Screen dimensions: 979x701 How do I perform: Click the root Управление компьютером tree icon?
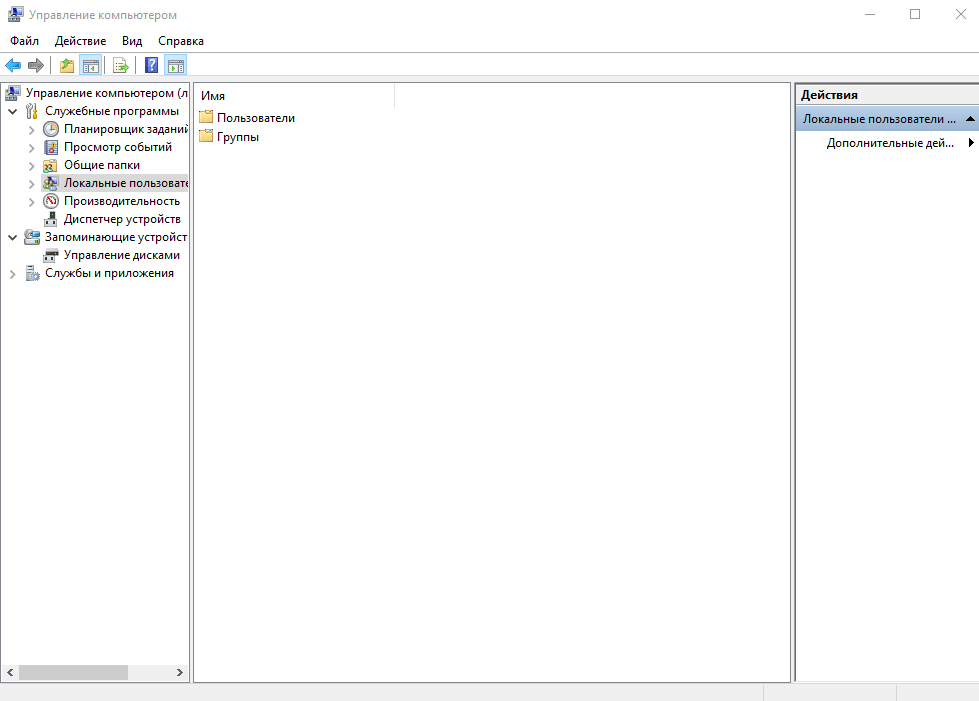pyautogui.click(x=12, y=93)
